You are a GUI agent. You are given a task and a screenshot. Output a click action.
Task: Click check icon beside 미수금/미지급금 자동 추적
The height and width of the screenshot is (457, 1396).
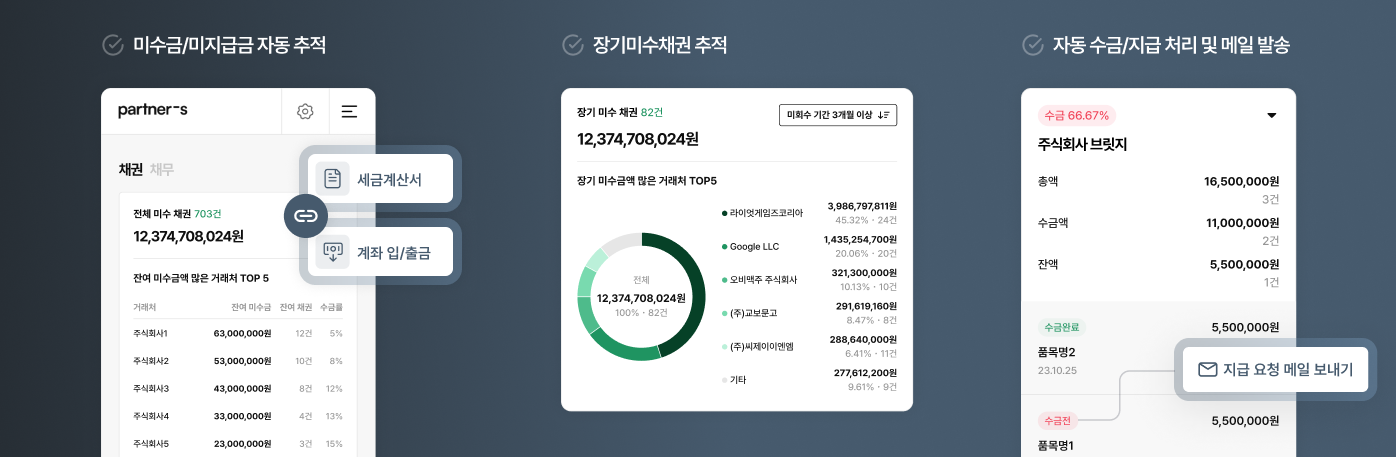tap(113, 45)
